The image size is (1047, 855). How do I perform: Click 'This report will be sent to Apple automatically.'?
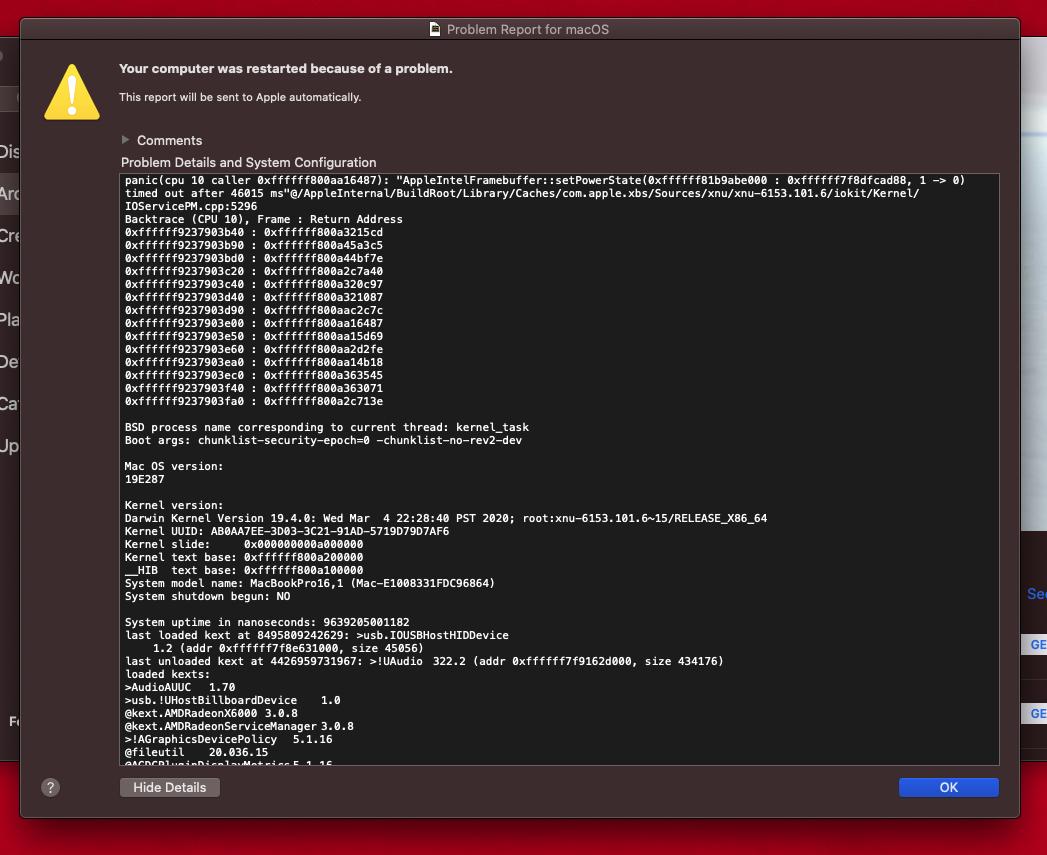tap(240, 97)
